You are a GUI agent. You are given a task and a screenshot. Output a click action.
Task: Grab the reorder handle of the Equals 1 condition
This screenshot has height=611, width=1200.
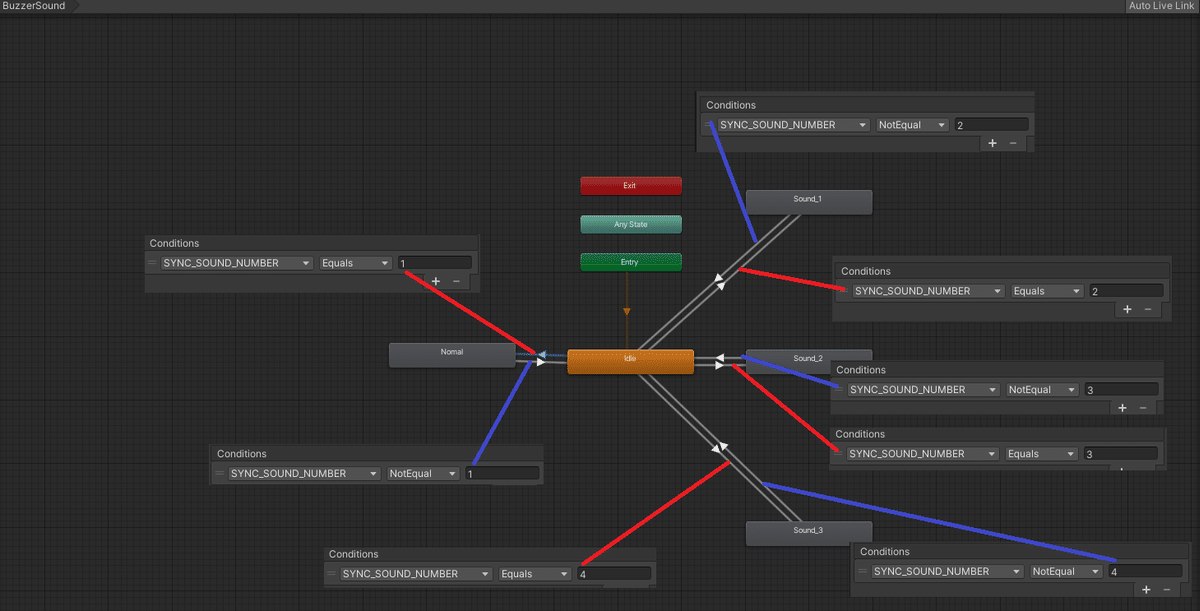point(152,263)
